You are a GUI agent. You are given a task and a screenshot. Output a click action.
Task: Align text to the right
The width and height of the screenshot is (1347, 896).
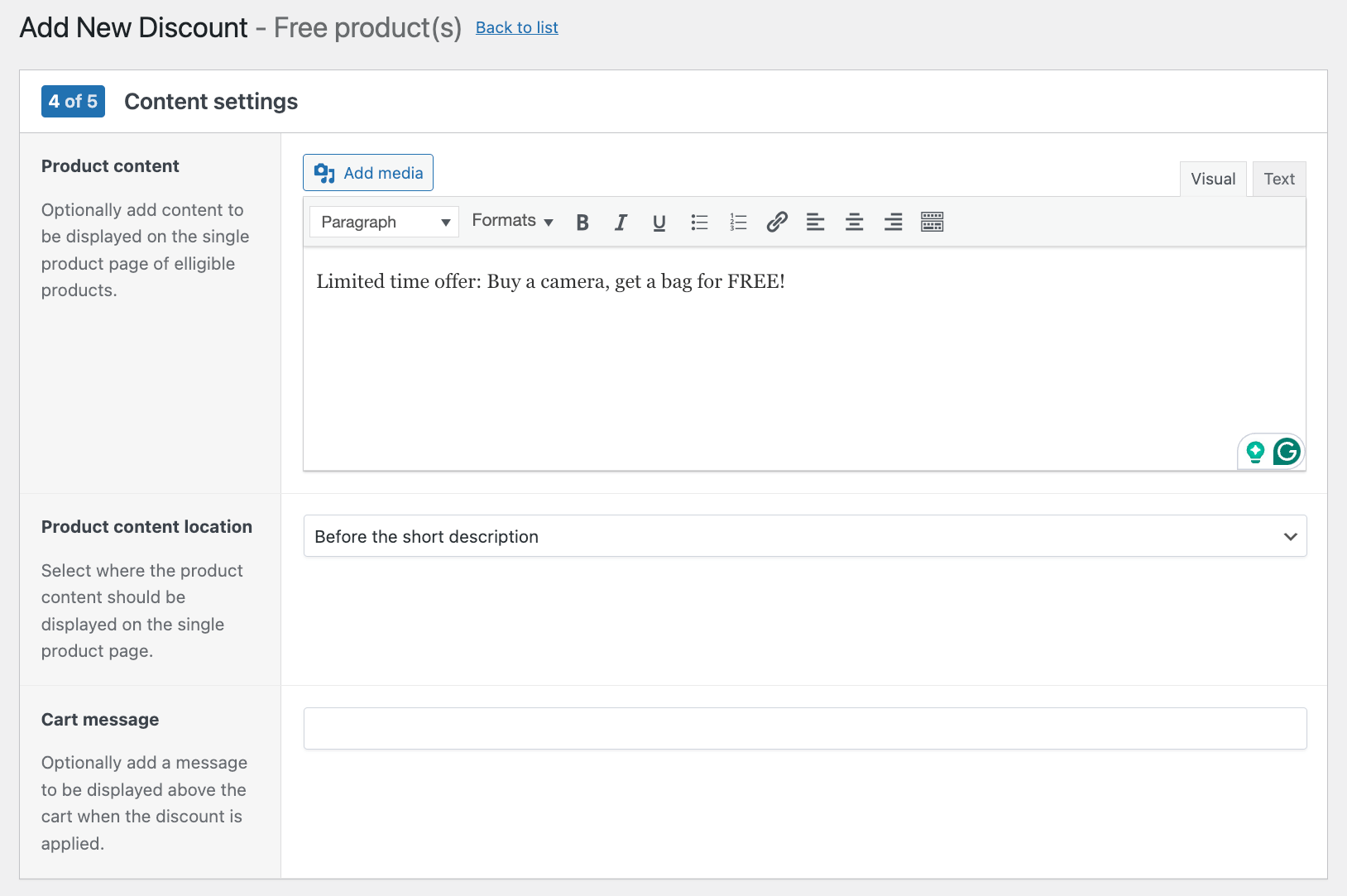click(x=893, y=222)
